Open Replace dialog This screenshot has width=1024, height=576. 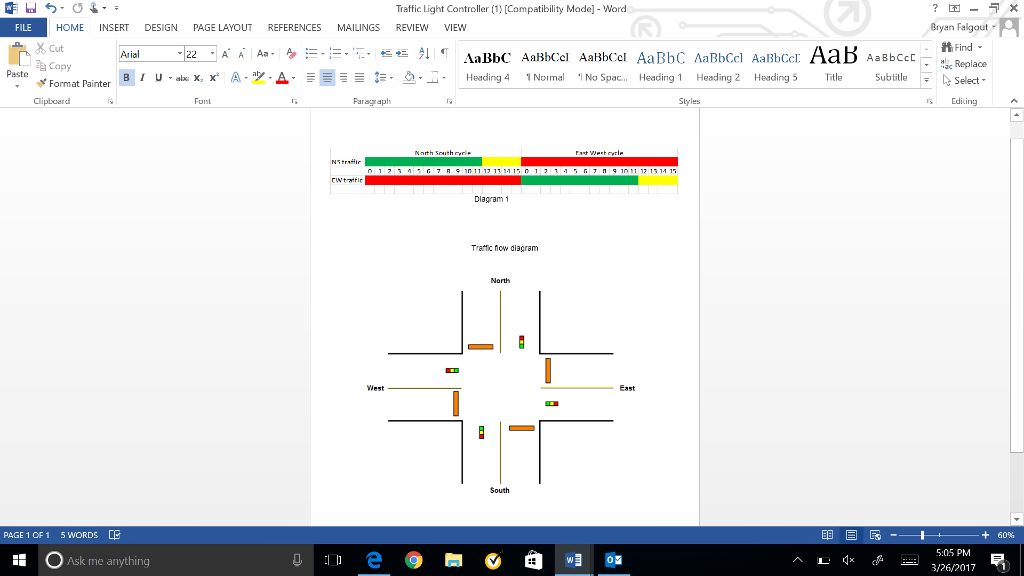(963, 64)
